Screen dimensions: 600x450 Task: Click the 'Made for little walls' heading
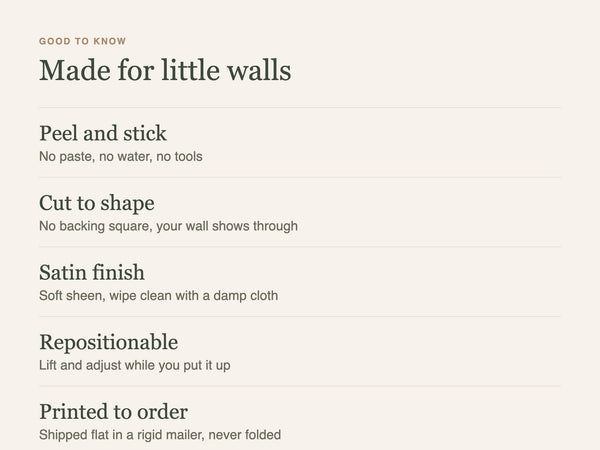(x=165, y=70)
